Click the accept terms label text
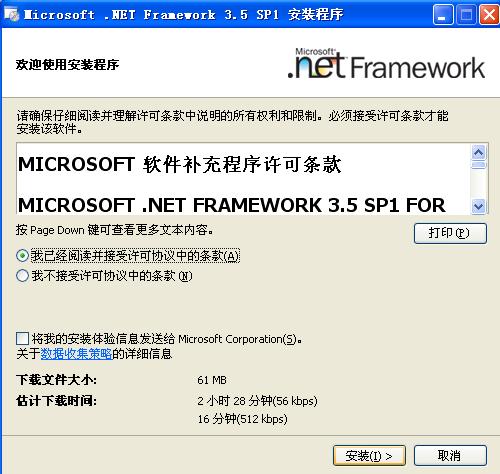 tap(135, 256)
